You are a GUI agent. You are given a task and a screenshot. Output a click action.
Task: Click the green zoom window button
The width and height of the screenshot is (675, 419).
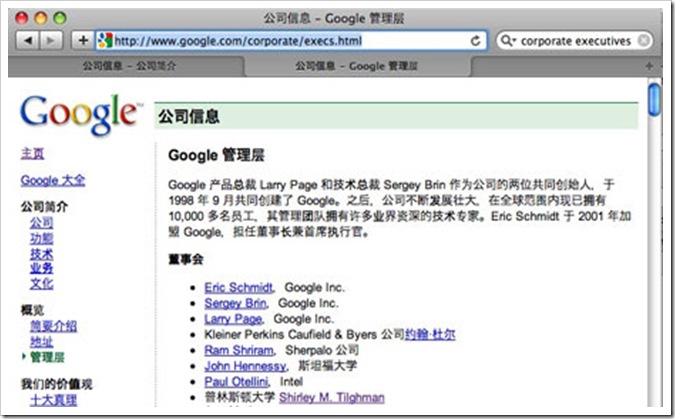60,18
